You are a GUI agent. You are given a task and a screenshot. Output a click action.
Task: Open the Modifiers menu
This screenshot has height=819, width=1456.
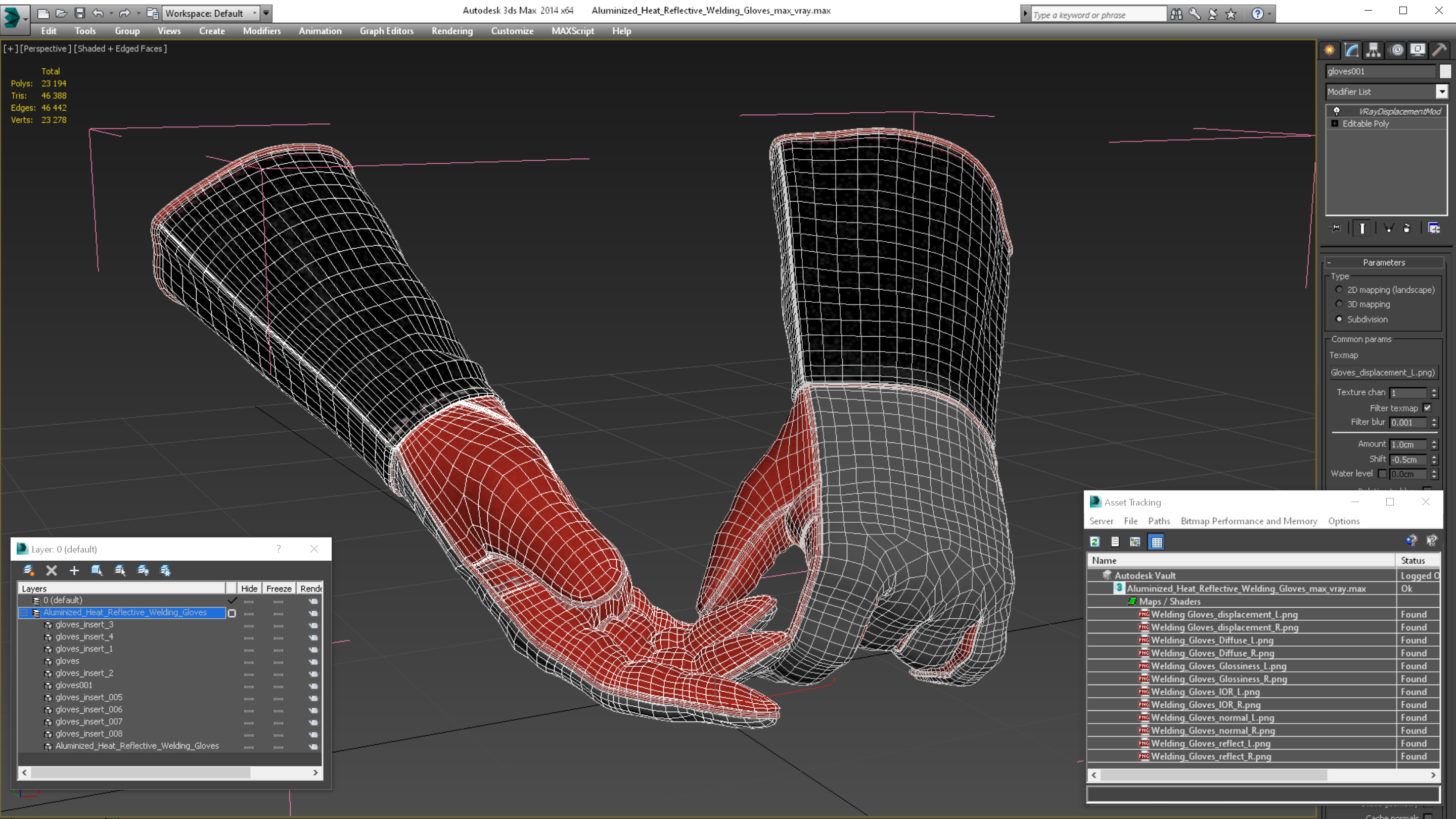(x=262, y=31)
